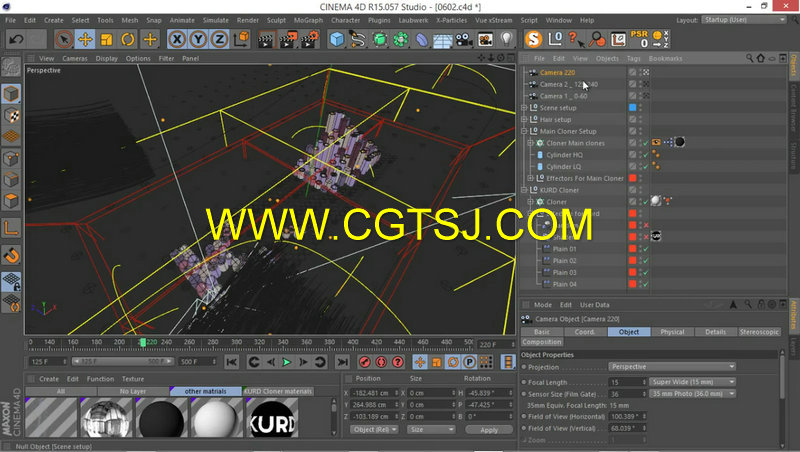Open material manager Create menu
The height and width of the screenshot is (452, 800).
click(x=49, y=379)
